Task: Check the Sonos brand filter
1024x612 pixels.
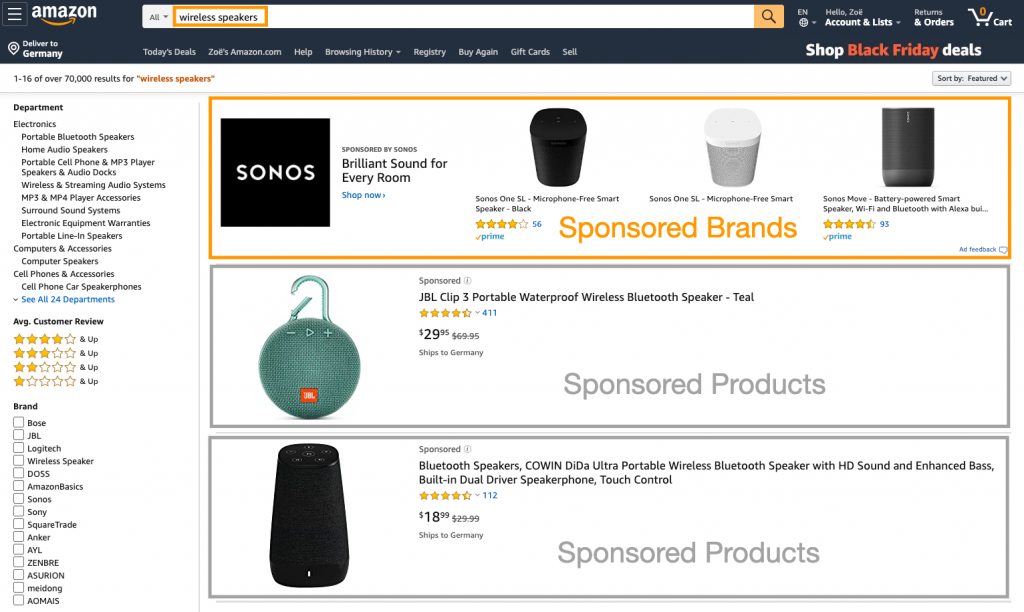Action: (x=16, y=499)
